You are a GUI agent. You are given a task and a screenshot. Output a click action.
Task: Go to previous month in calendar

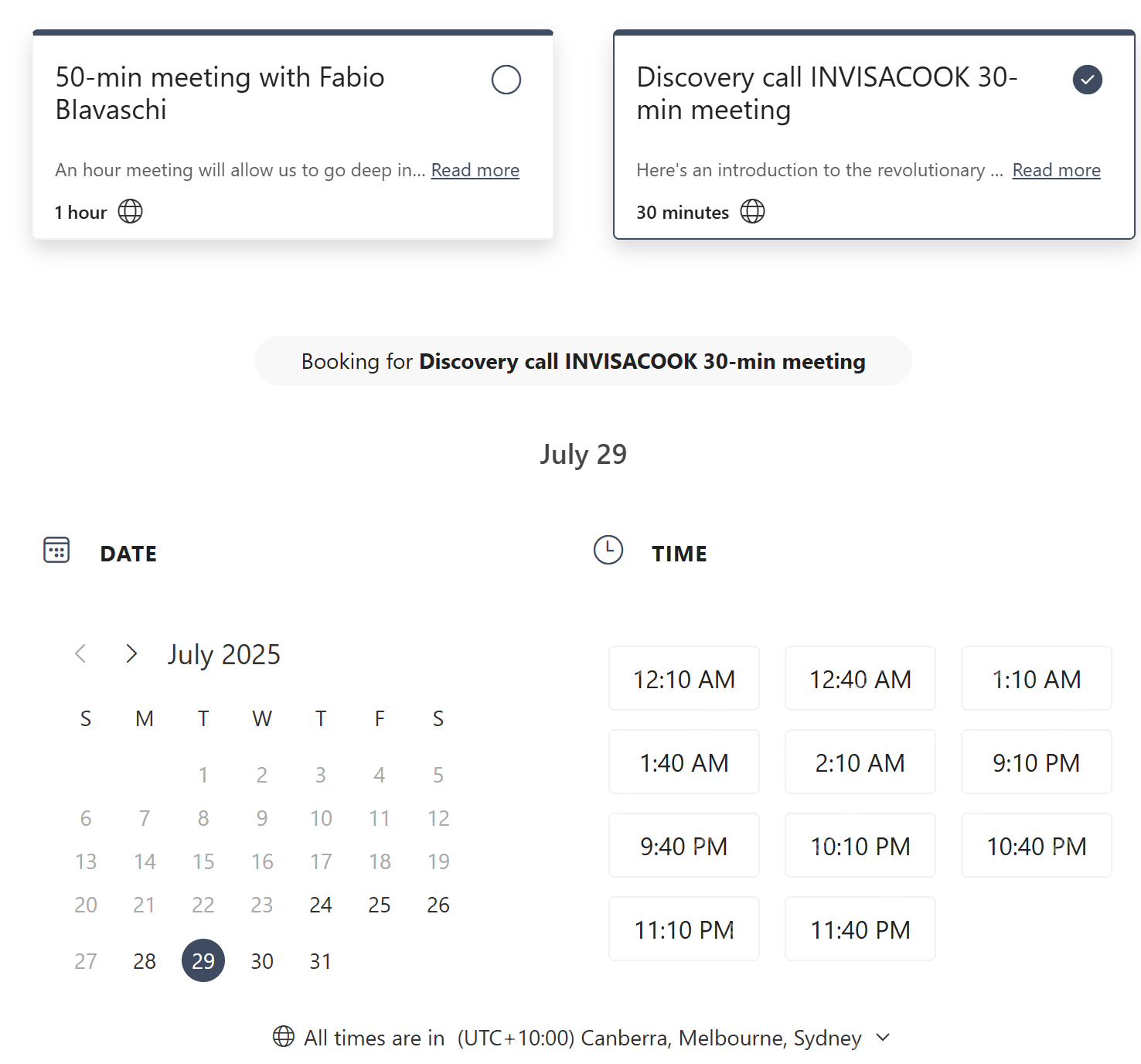(80, 653)
